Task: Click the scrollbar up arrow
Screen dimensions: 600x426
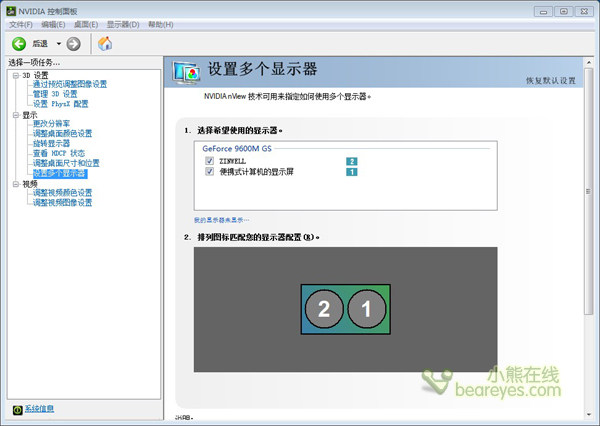Action: 589,62
